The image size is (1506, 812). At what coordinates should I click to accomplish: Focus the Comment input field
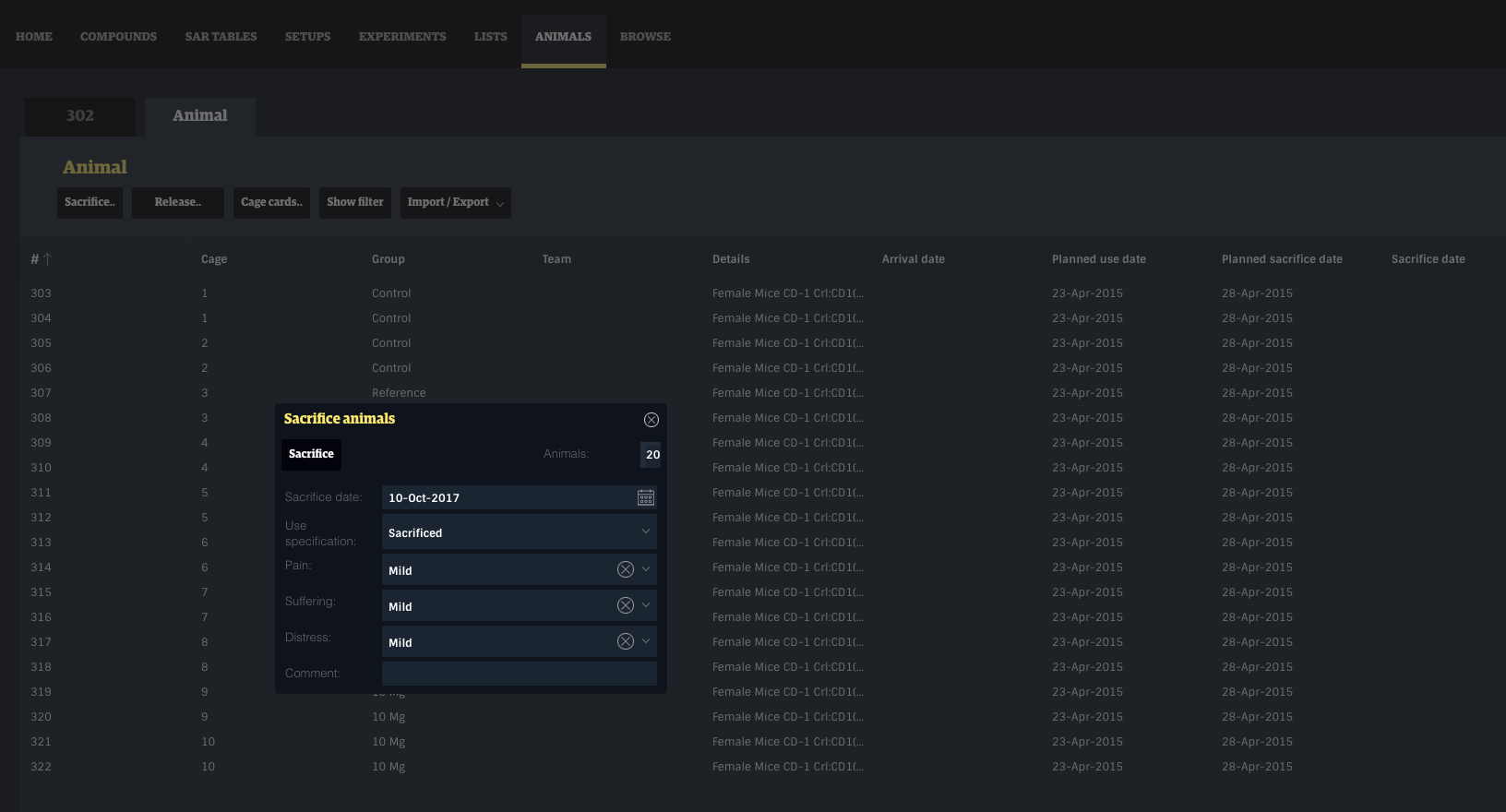[519, 674]
